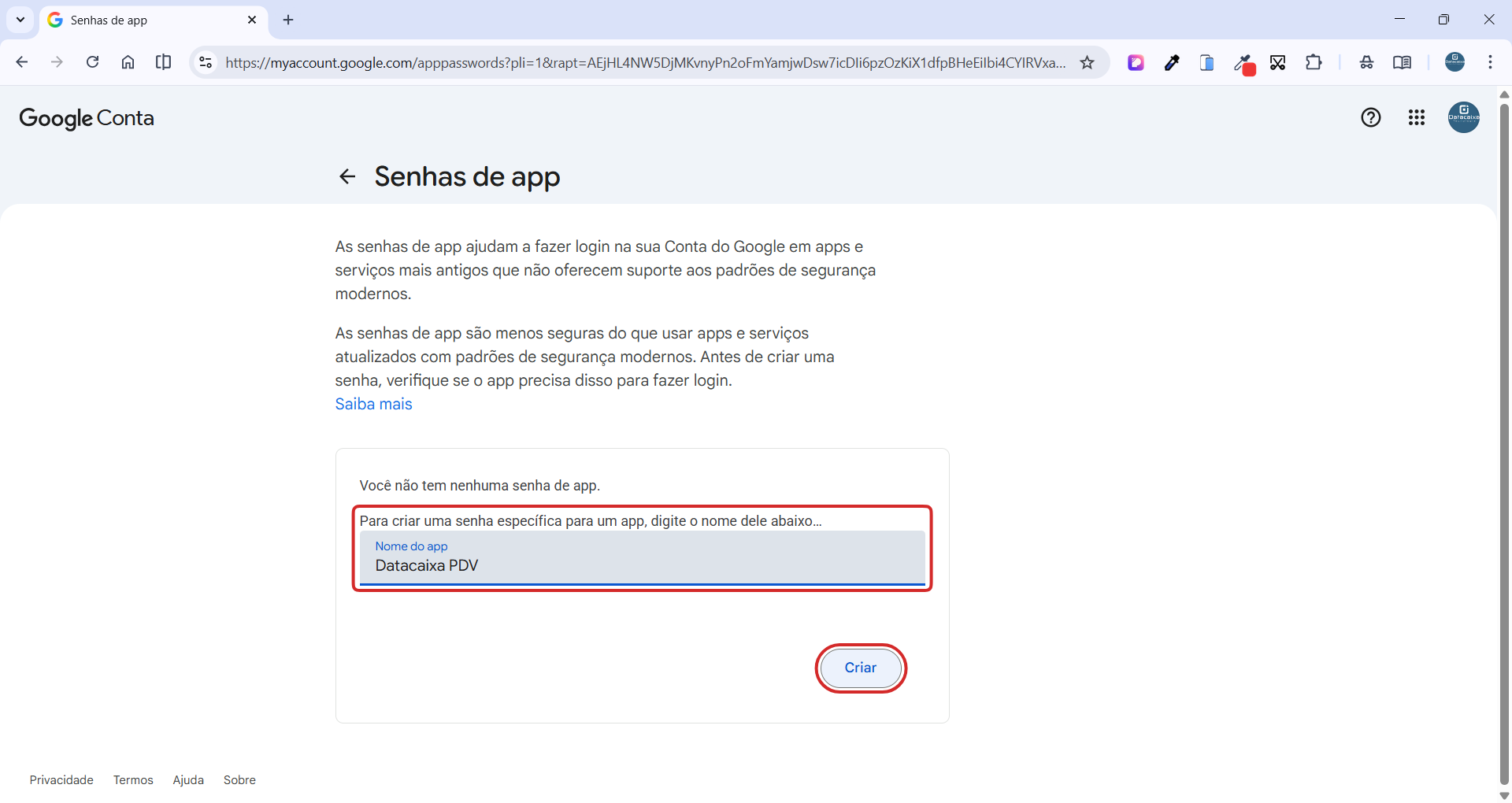Expand the tab search dropdown arrow
The width and height of the screenshot is (1512, 803).
coord(20,20)
